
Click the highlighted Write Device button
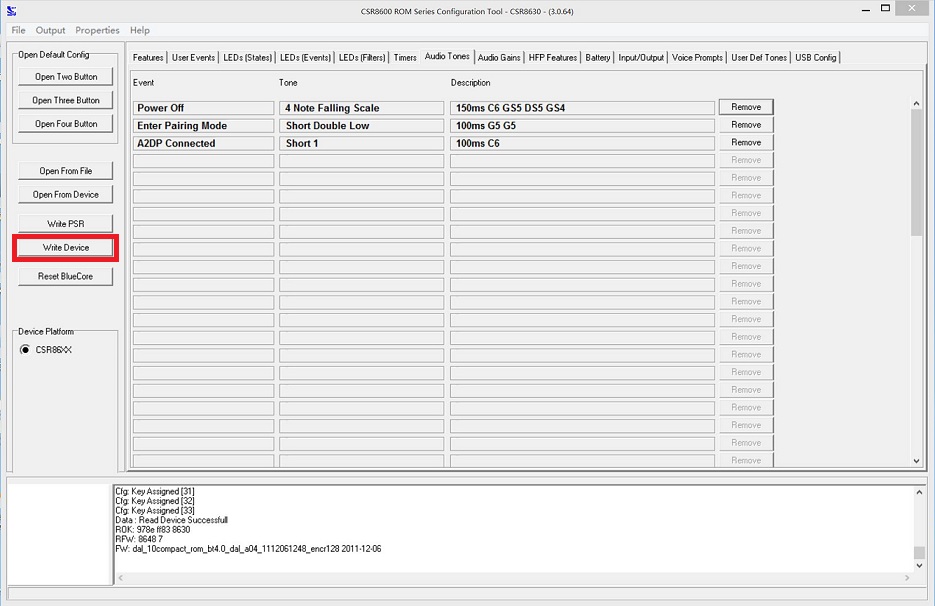[x=65, y=247]
